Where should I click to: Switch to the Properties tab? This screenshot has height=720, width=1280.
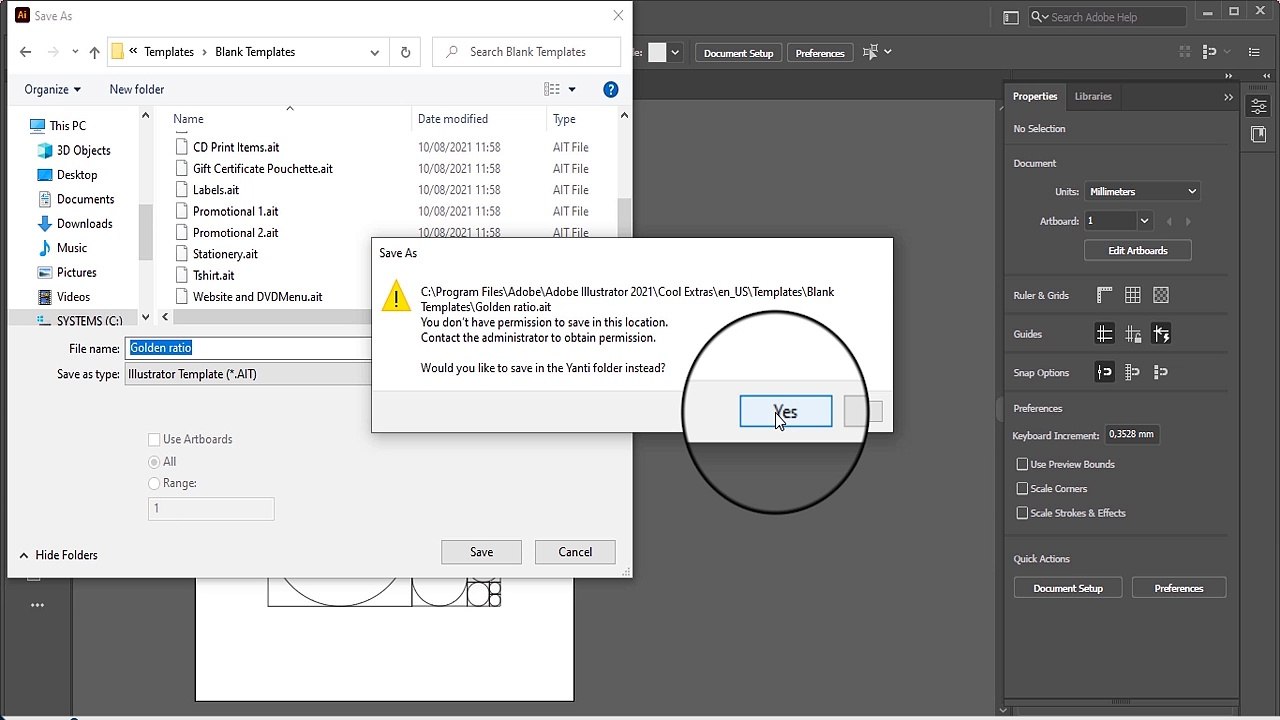click(x=1034, y=97)
